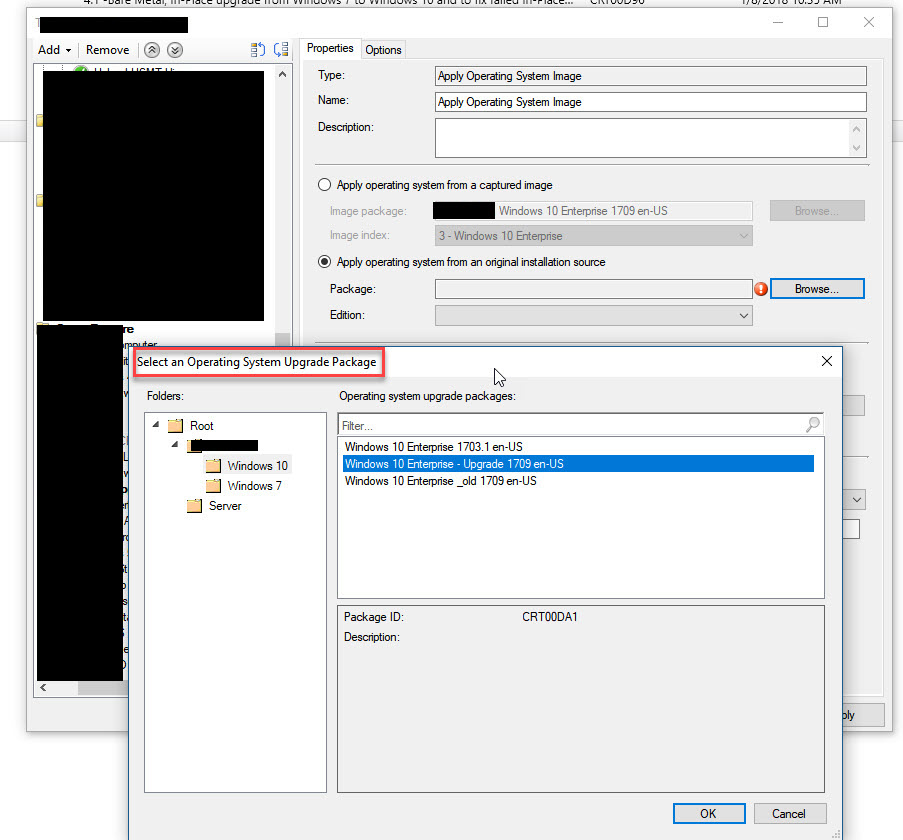The image size is (903, 840).
Task: Open the Add dropdown menu
Action: point(55,50)
